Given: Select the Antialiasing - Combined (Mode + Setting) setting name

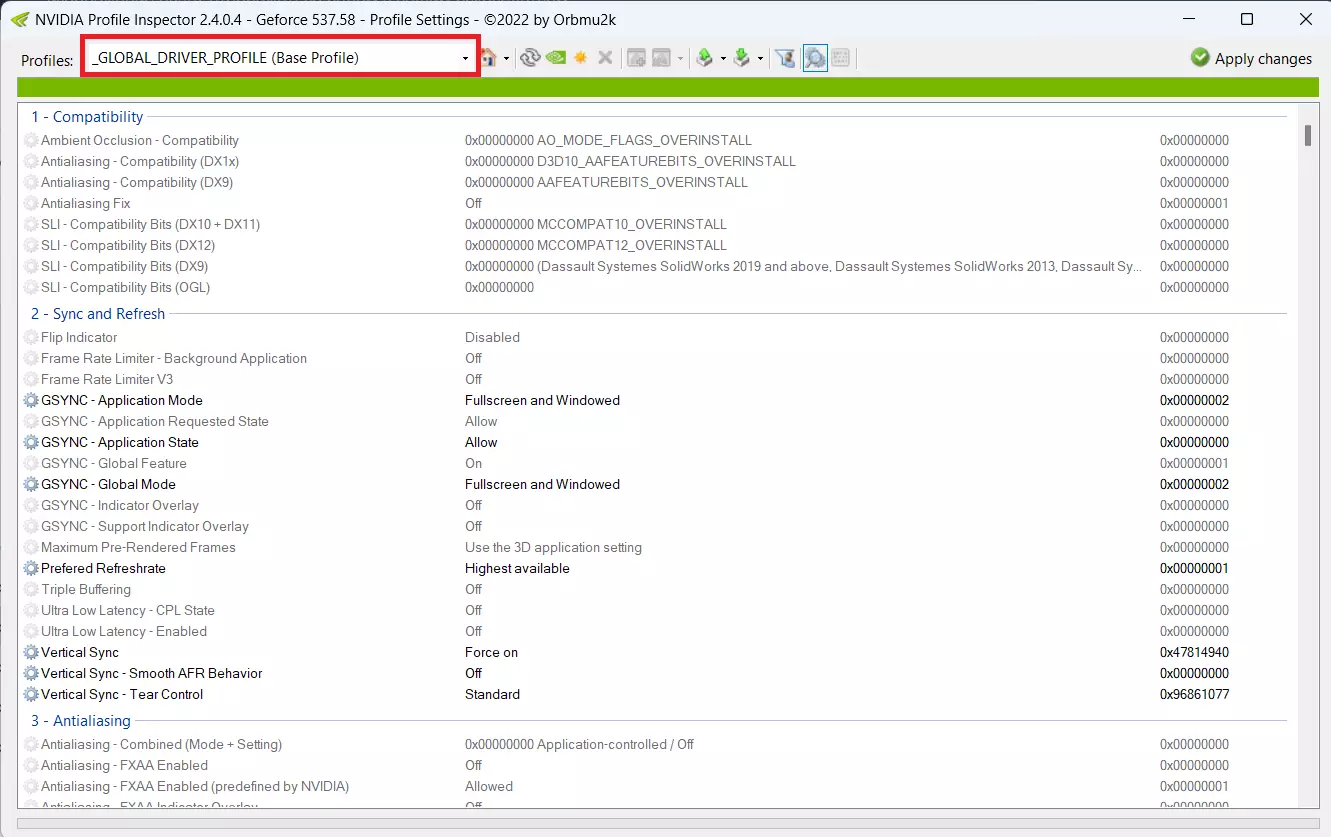Looking at the screenshot, I should tap(161, 745).
